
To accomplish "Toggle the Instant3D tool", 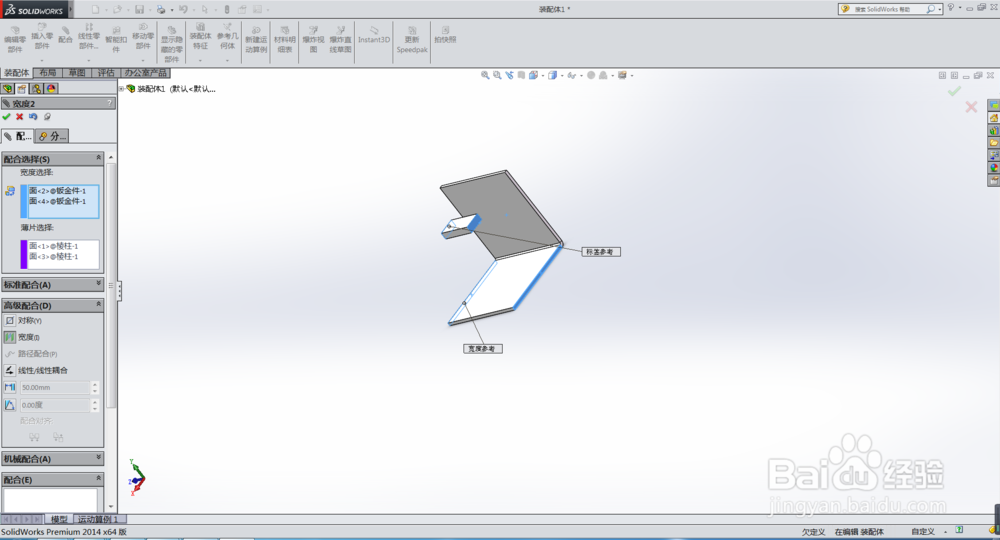I will pyautogui.click(x=374, y=34).
